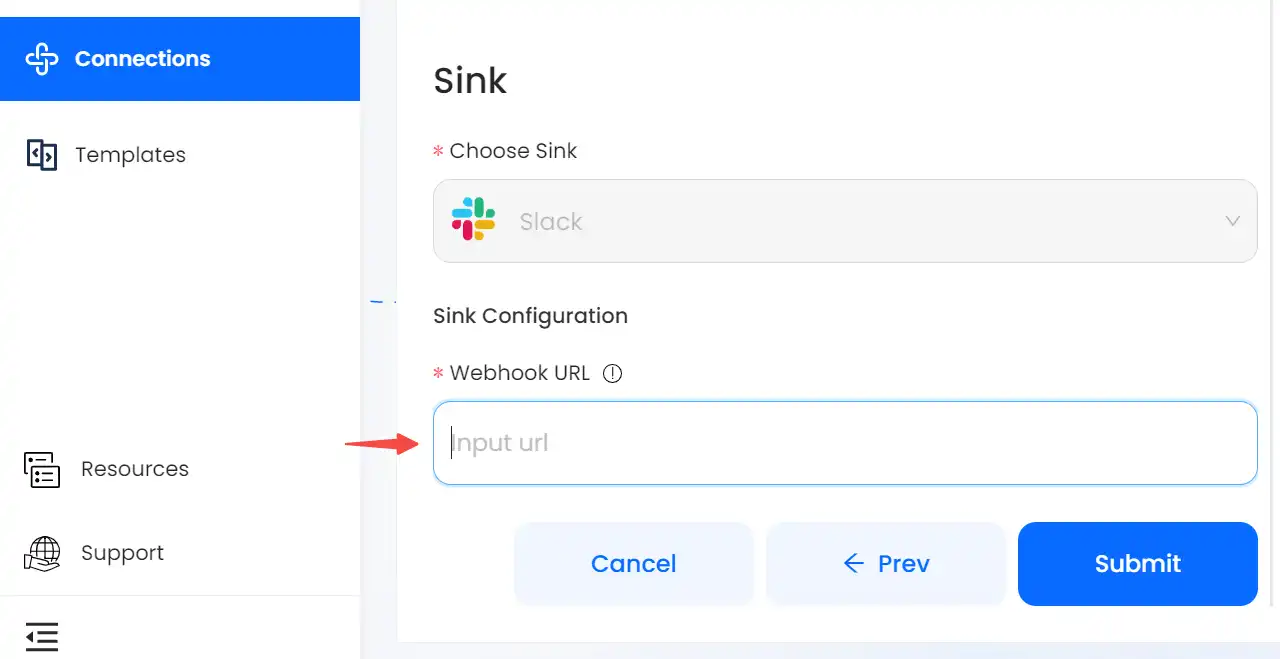The image size is (1280, 659).
Task: Go back with the Prev button
Action: 886,564
